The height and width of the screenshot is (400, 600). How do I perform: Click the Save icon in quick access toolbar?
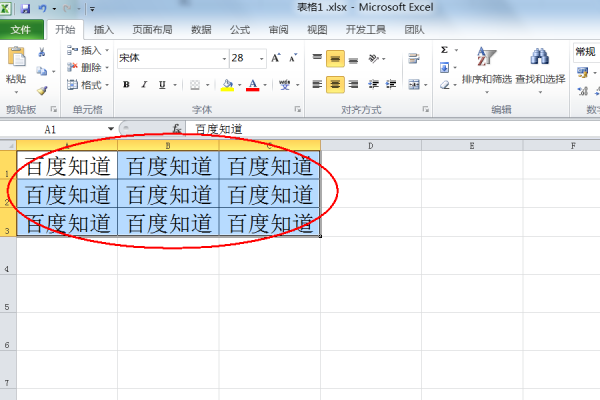[x=25, y=8]
